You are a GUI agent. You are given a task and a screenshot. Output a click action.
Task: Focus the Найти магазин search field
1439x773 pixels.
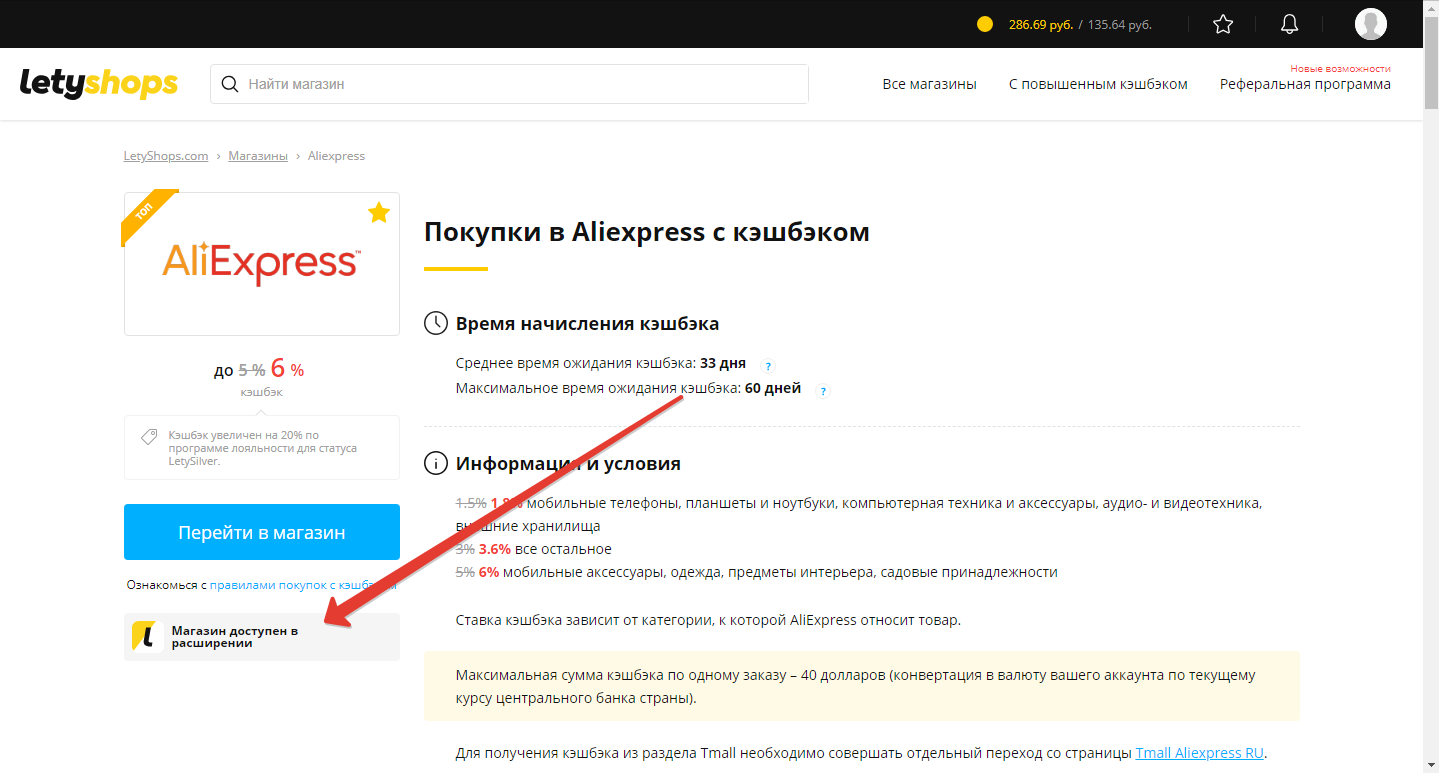click(509, 84)
